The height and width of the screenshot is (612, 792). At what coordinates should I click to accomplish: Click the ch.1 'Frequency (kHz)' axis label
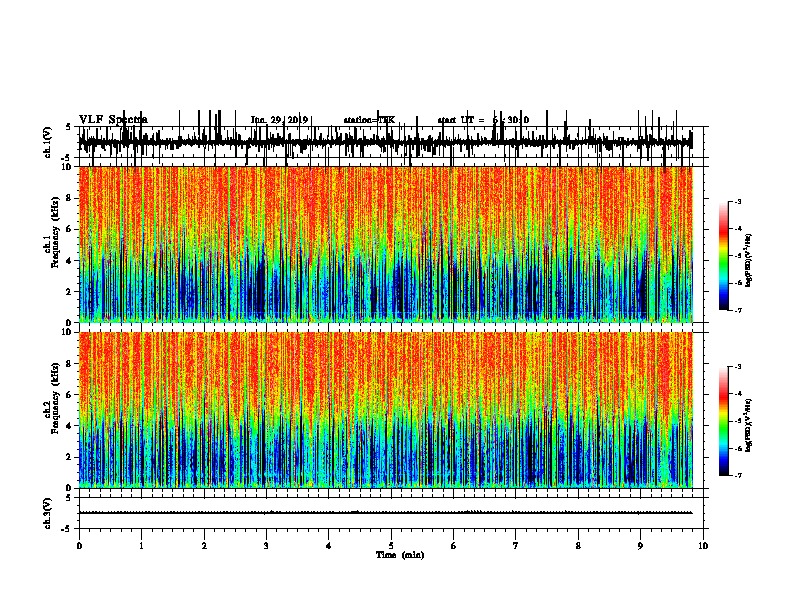coord(56,232)
